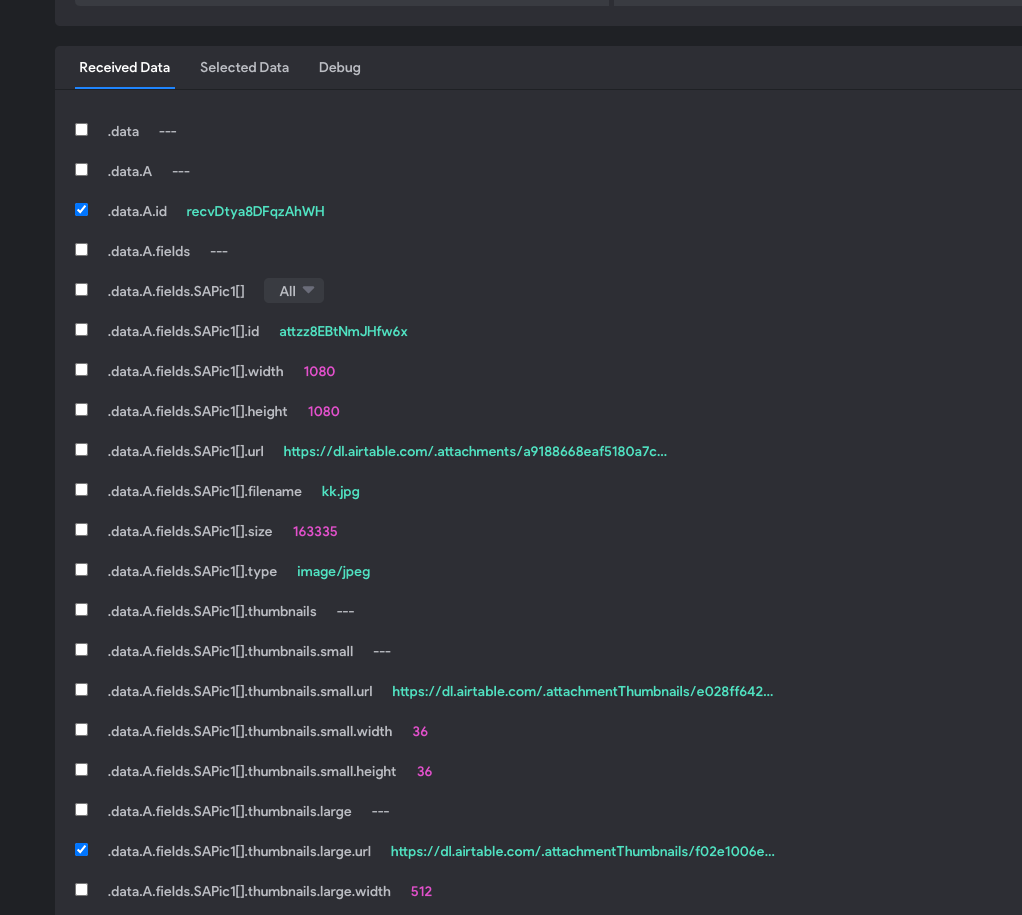Select the SAPic1[].id checkbox
Screen dimensions: 1022x915
81,330
